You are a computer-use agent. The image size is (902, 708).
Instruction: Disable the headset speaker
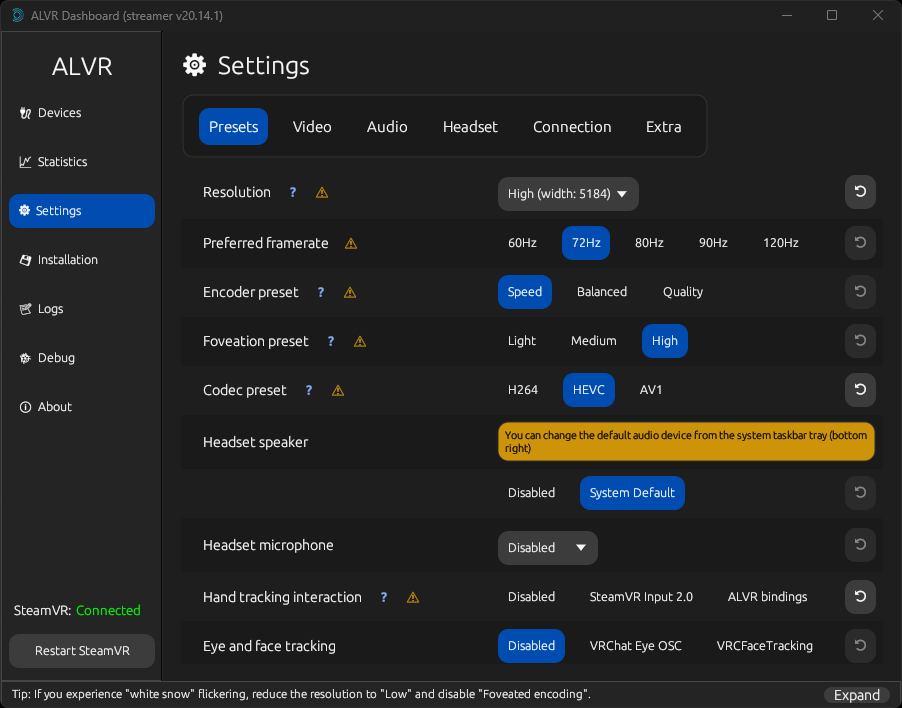pyautogui.click(x=532, y=493)
